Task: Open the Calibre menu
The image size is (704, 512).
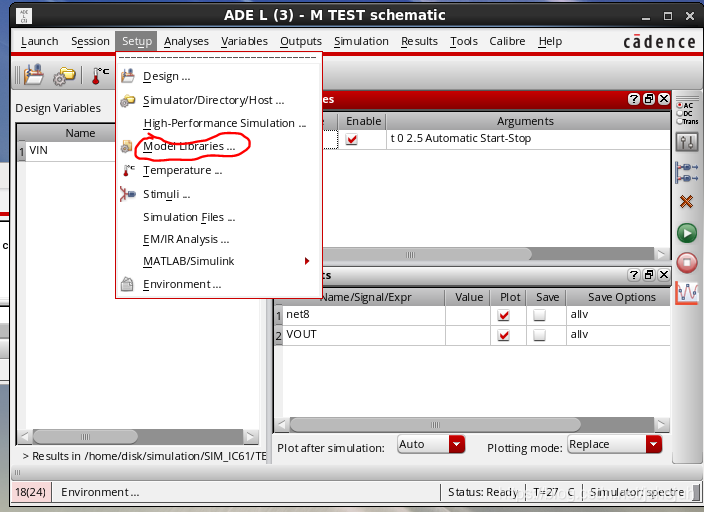Action: [x=507, y=41]
